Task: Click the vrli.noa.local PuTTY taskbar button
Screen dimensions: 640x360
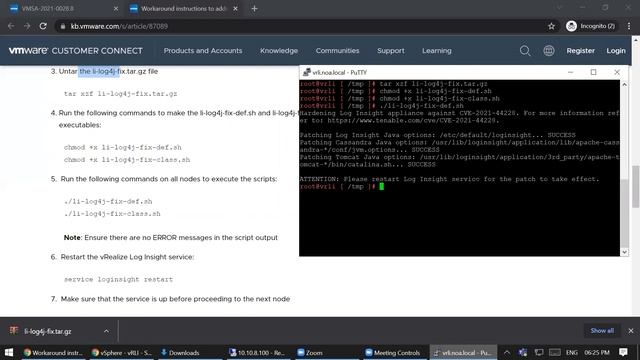Action: click(x=463, y=352)
